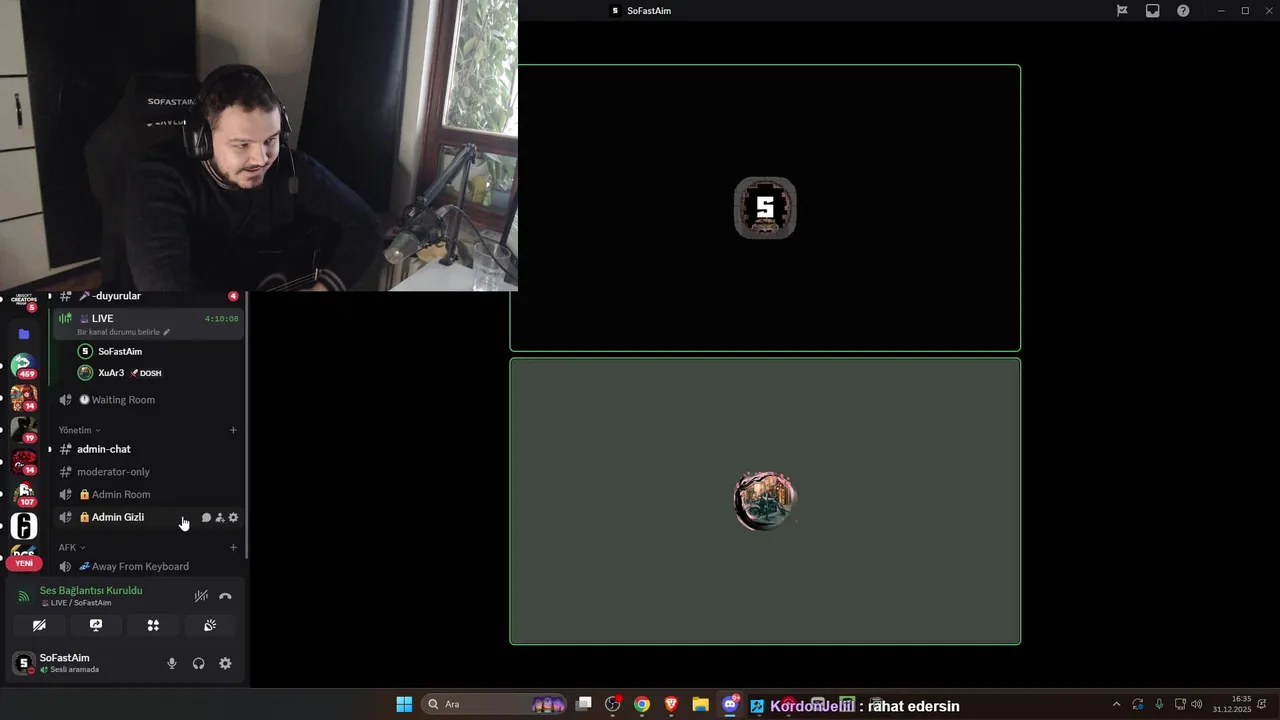Focus the XuAr3 participant tile

765,501
